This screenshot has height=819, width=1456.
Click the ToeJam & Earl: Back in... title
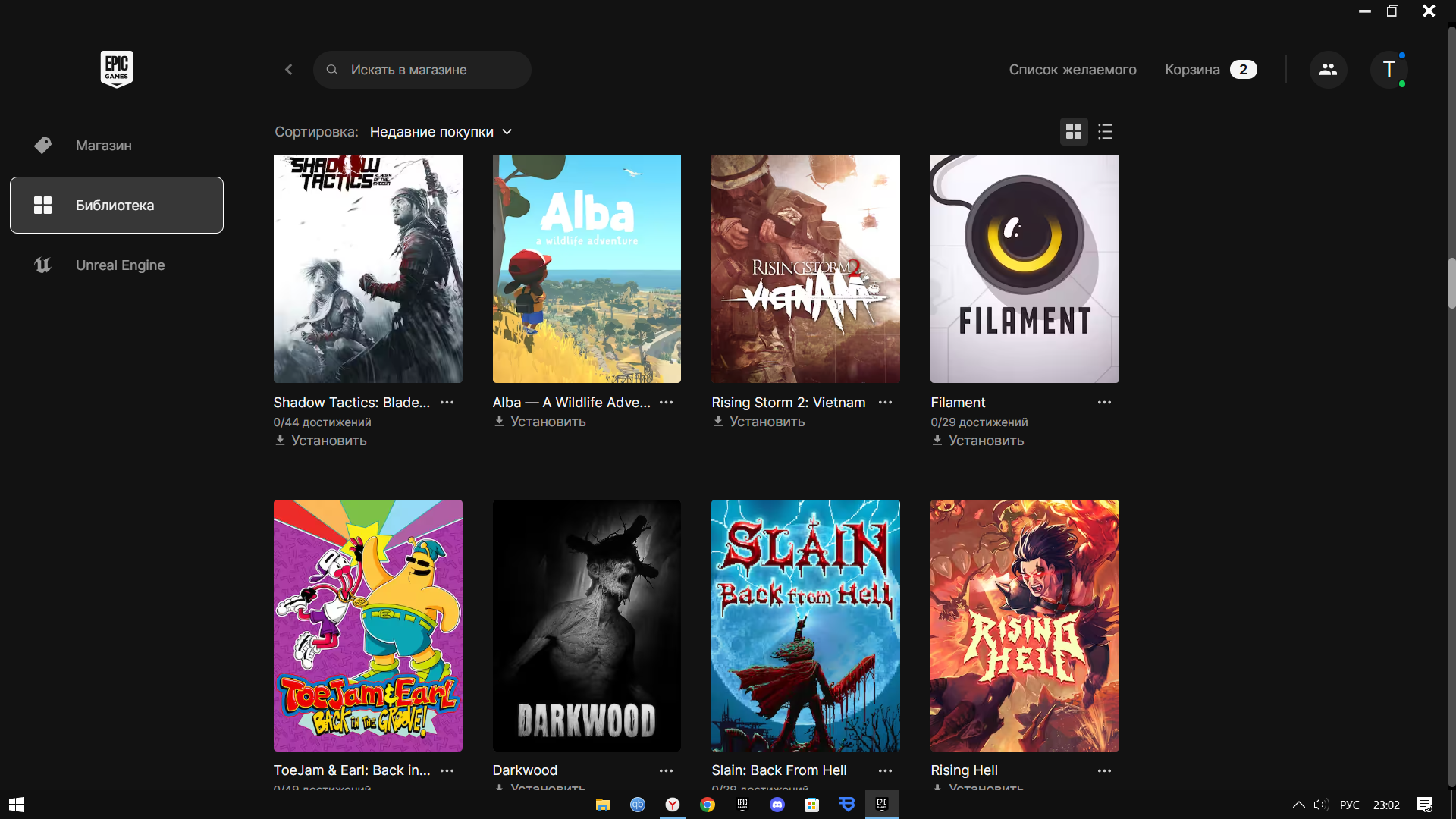pyautogui.click(x=351, y=770)
